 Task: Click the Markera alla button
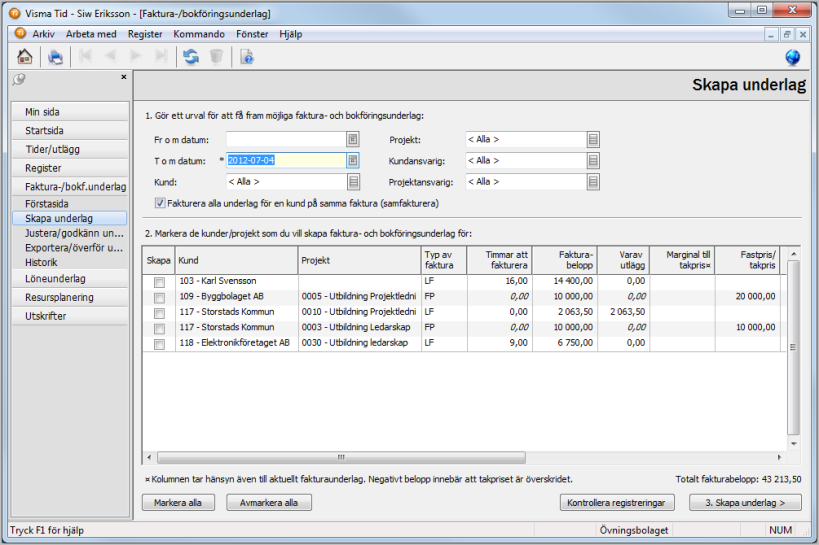[x=178, y=503]
